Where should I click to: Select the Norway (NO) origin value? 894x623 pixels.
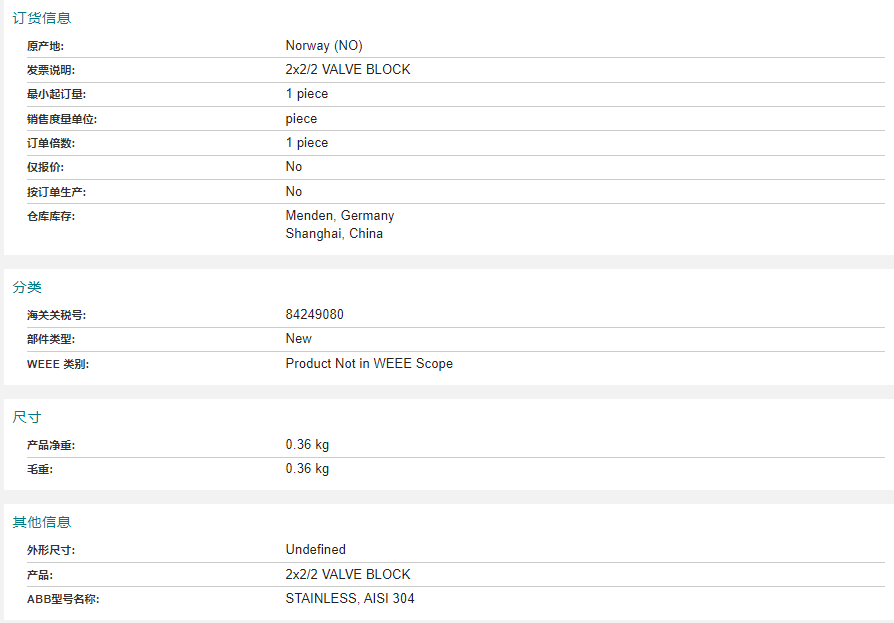pyautogui.click(x=324, y=46)
